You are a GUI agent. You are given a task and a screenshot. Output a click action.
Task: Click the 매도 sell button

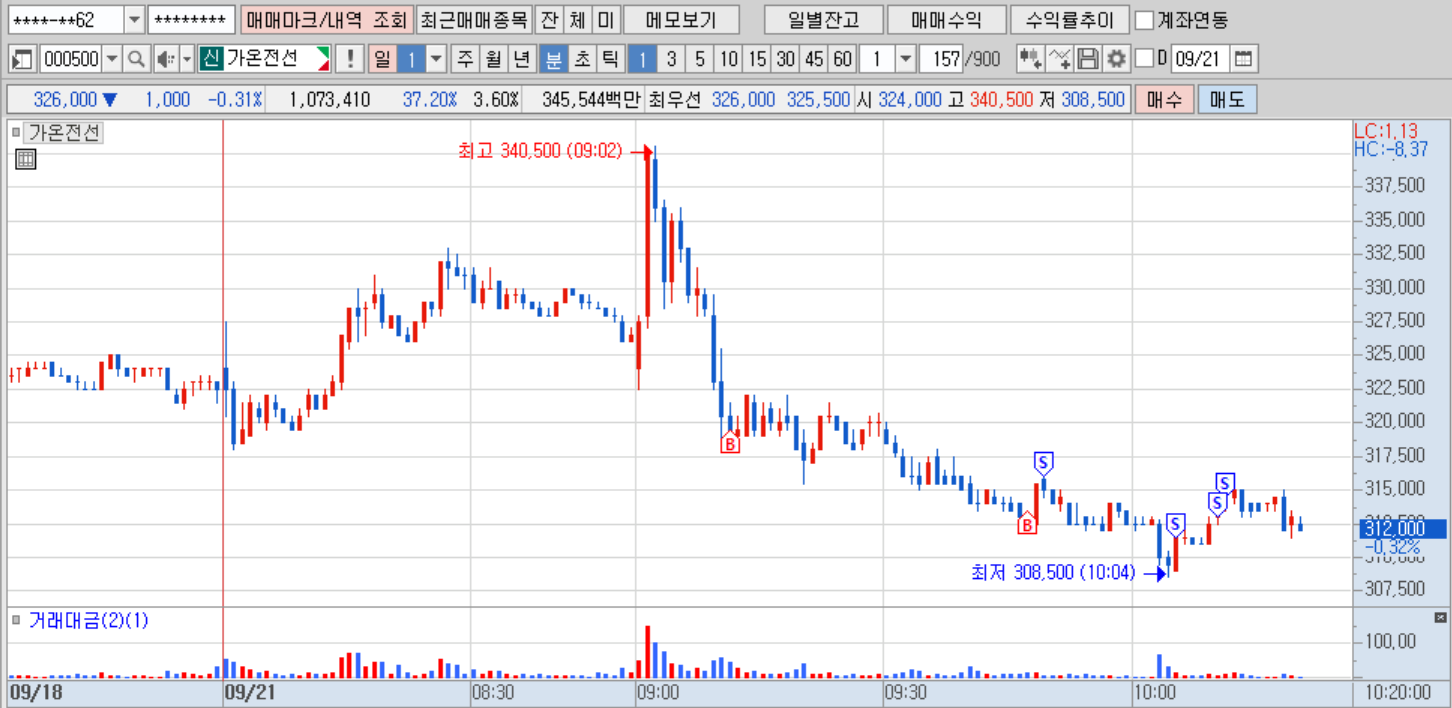coord(1227,100)
